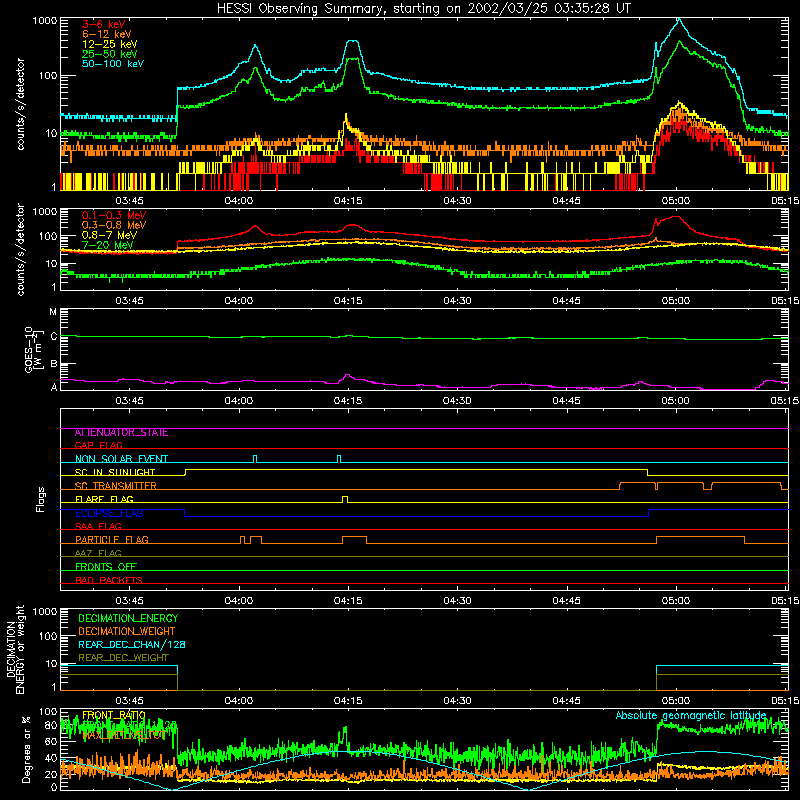Select the 12-25 keV legend label
This screenshot has height=800, width=800.
(109, 44)
